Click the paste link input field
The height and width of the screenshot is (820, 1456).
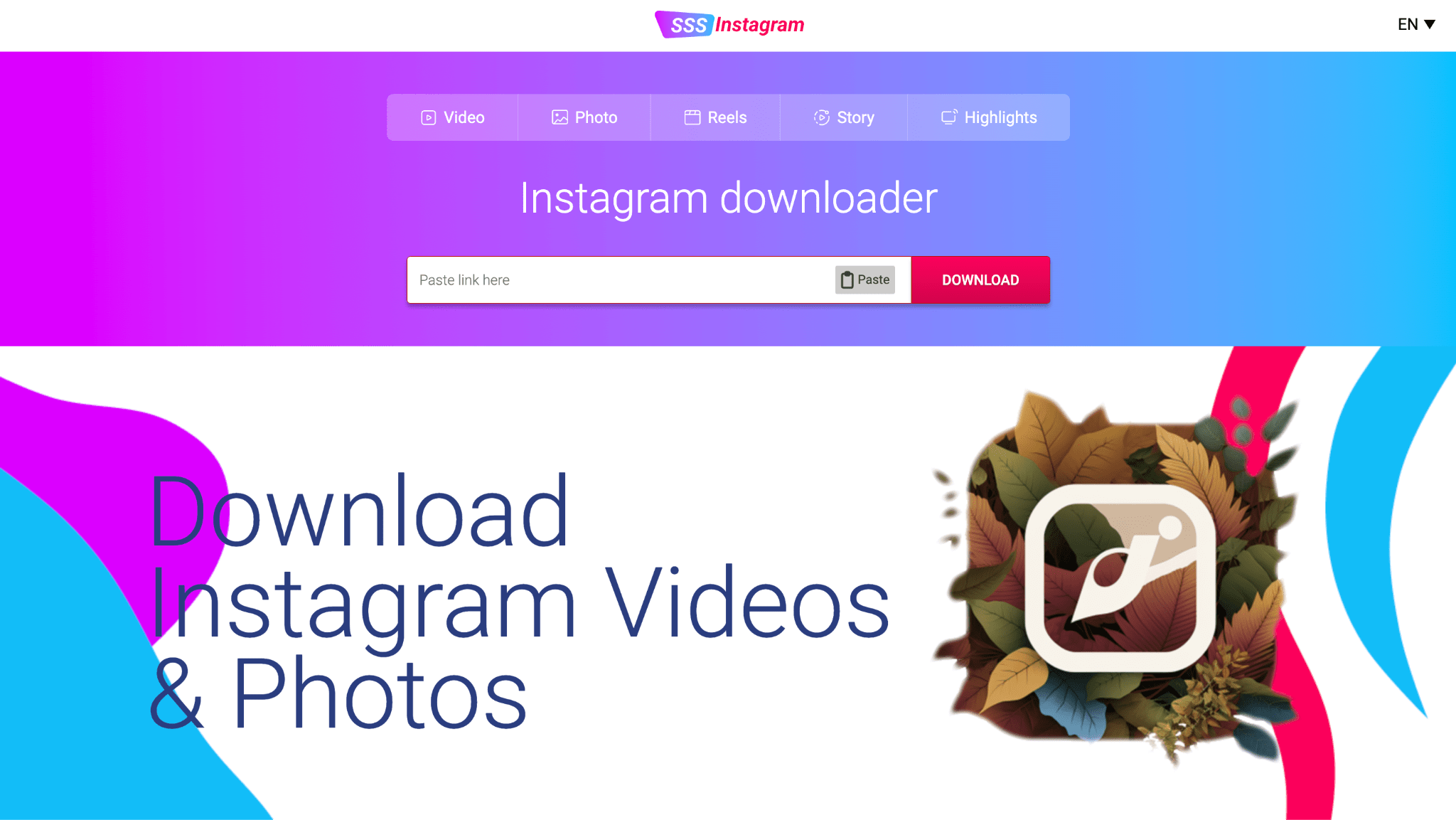[x=620, y=280]
